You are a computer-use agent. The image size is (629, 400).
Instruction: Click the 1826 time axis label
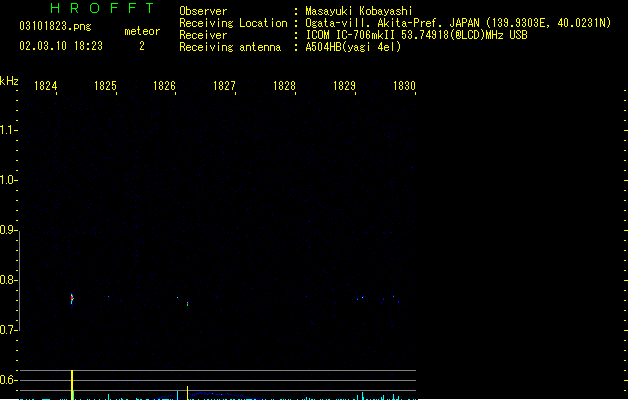pyautogui.click(x=165, y=86)
